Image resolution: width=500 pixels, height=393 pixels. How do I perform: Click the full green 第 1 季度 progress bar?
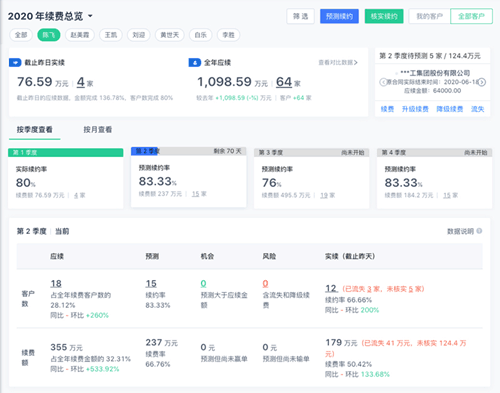[x=66, y=153]
